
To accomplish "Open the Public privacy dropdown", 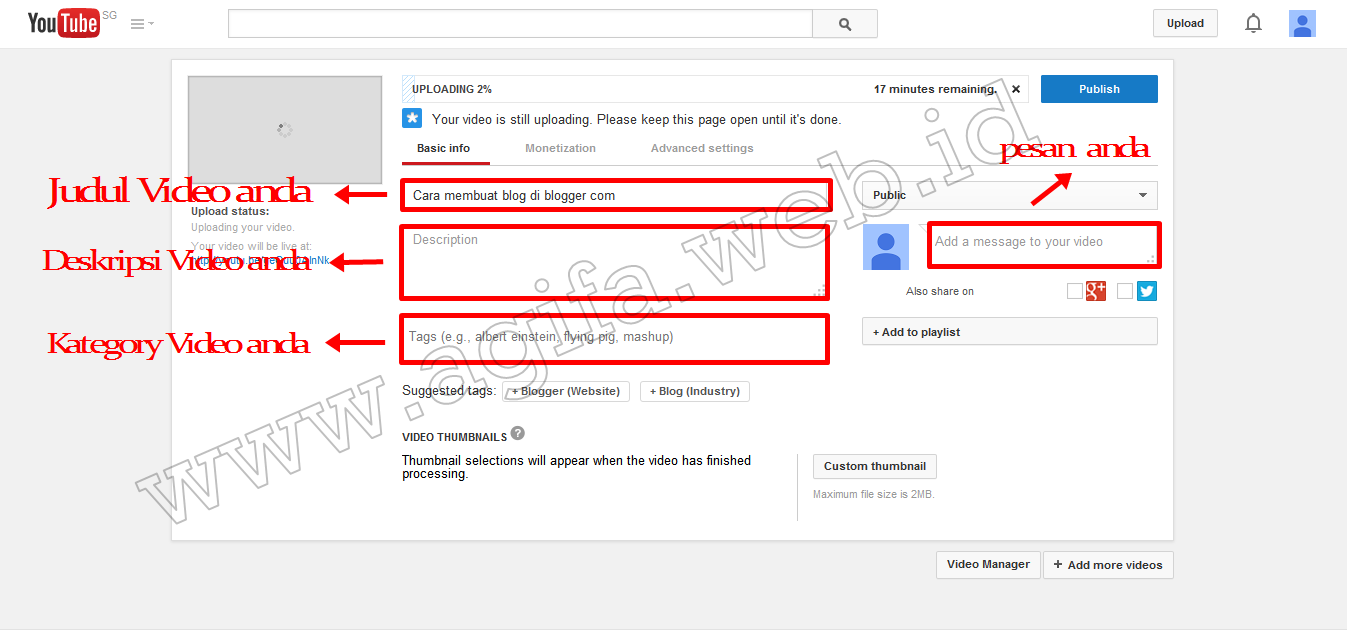I will tap(1008, 195).
